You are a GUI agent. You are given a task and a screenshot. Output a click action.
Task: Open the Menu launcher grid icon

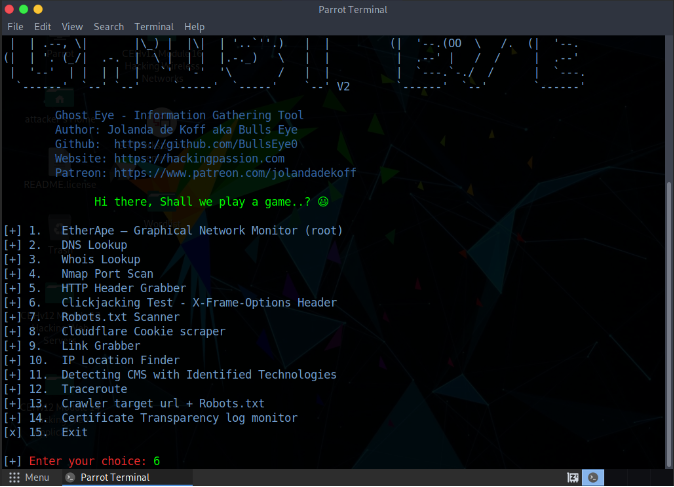coord(14,478)
